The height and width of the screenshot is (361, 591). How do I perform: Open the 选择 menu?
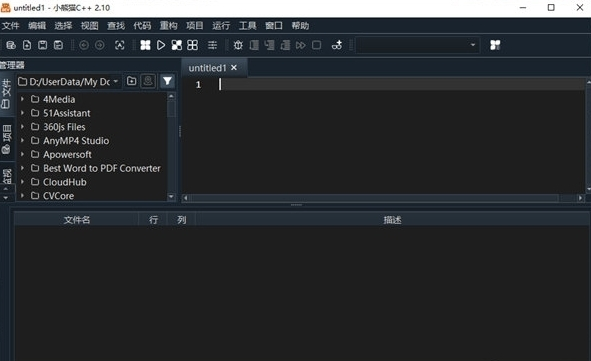[63, 26]
